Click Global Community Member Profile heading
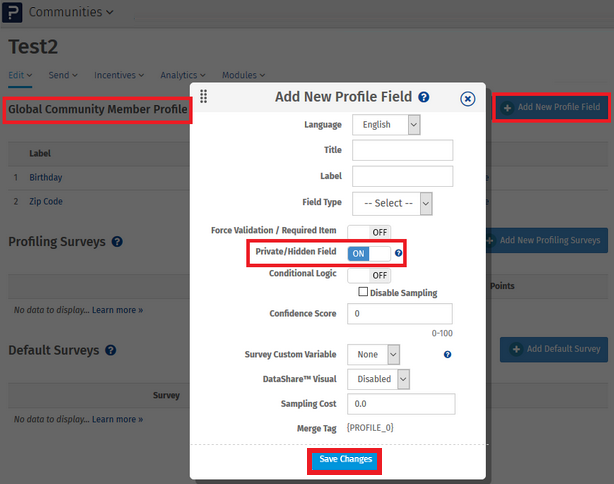The width and height of the screenshot is (614, 484). click(x=98, y=109)
